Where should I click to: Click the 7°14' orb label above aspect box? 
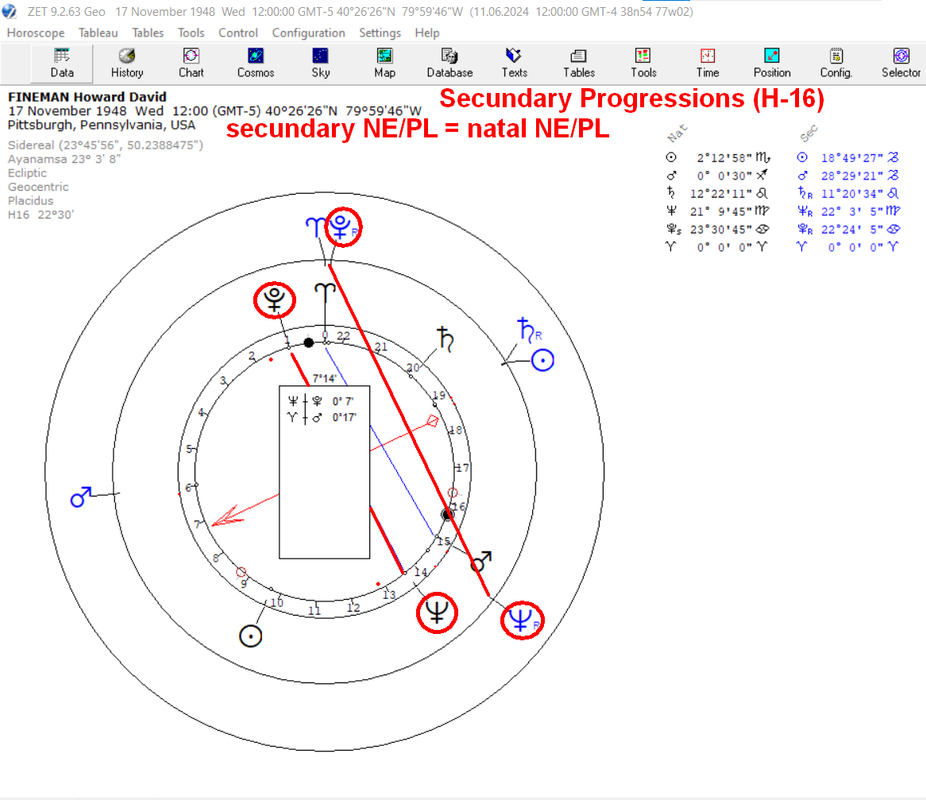point(324,378)
